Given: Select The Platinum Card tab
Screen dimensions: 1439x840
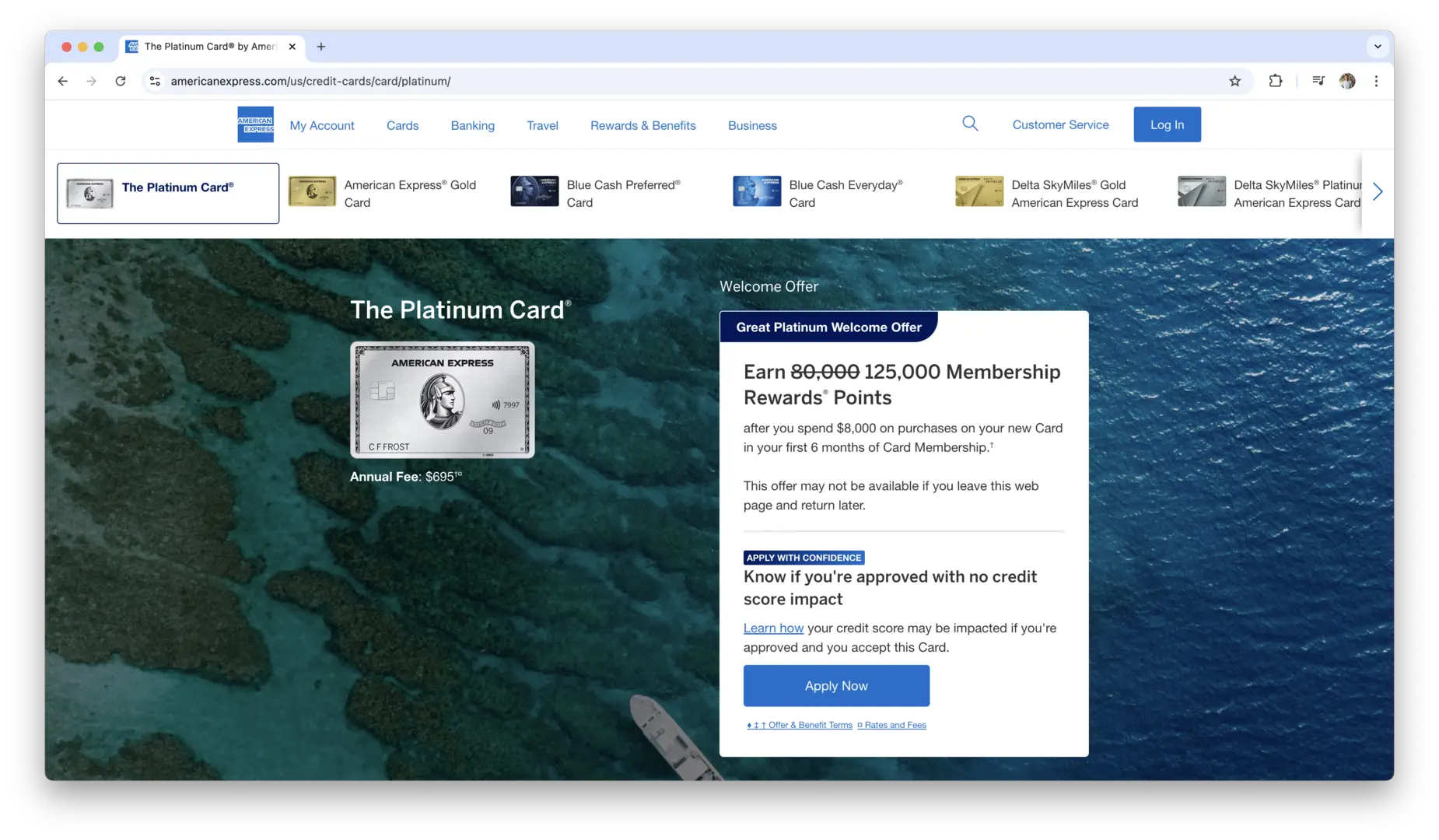Looking at the screenshot, I should point(168,194).
